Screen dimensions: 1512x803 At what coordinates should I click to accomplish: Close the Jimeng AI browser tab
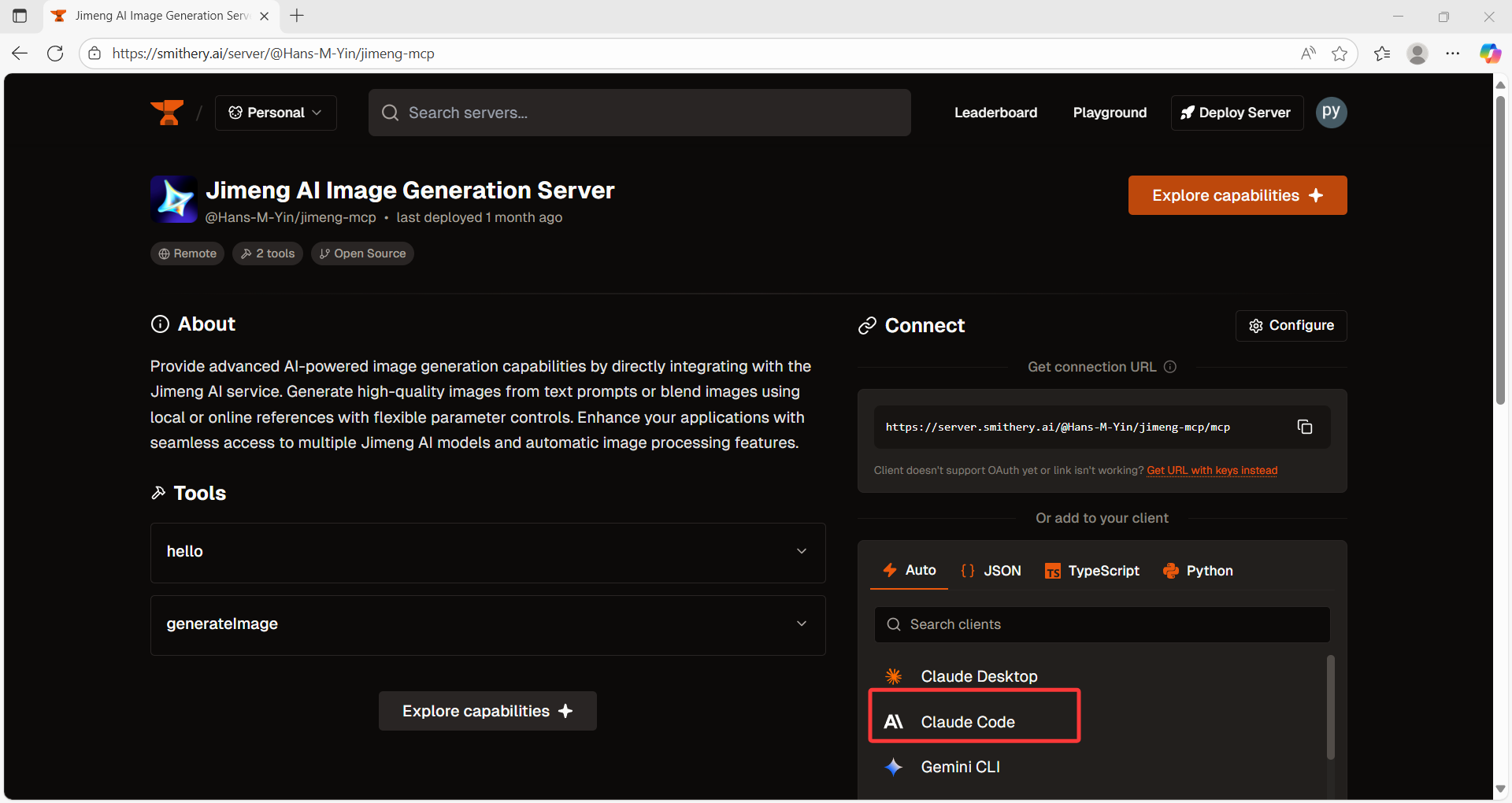point(265,16)
